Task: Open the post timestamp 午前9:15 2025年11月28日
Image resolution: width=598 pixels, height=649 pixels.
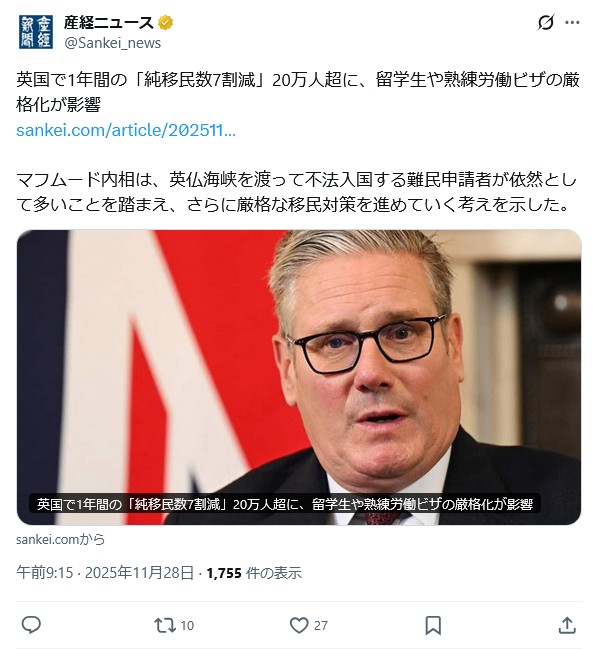Action: (105, 573)
